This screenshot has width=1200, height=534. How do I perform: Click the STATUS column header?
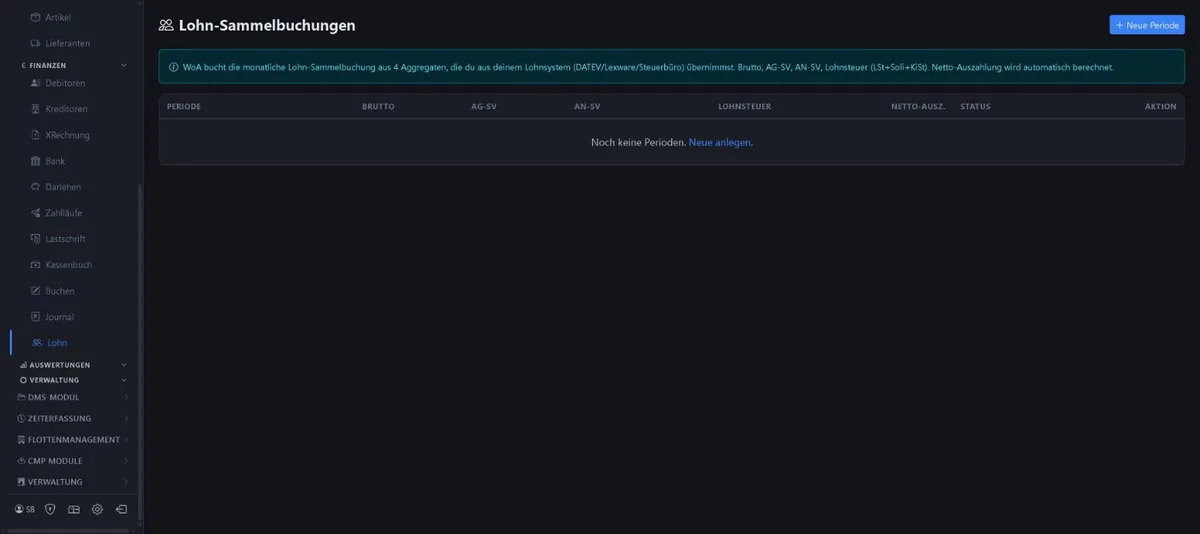[975, 106]
